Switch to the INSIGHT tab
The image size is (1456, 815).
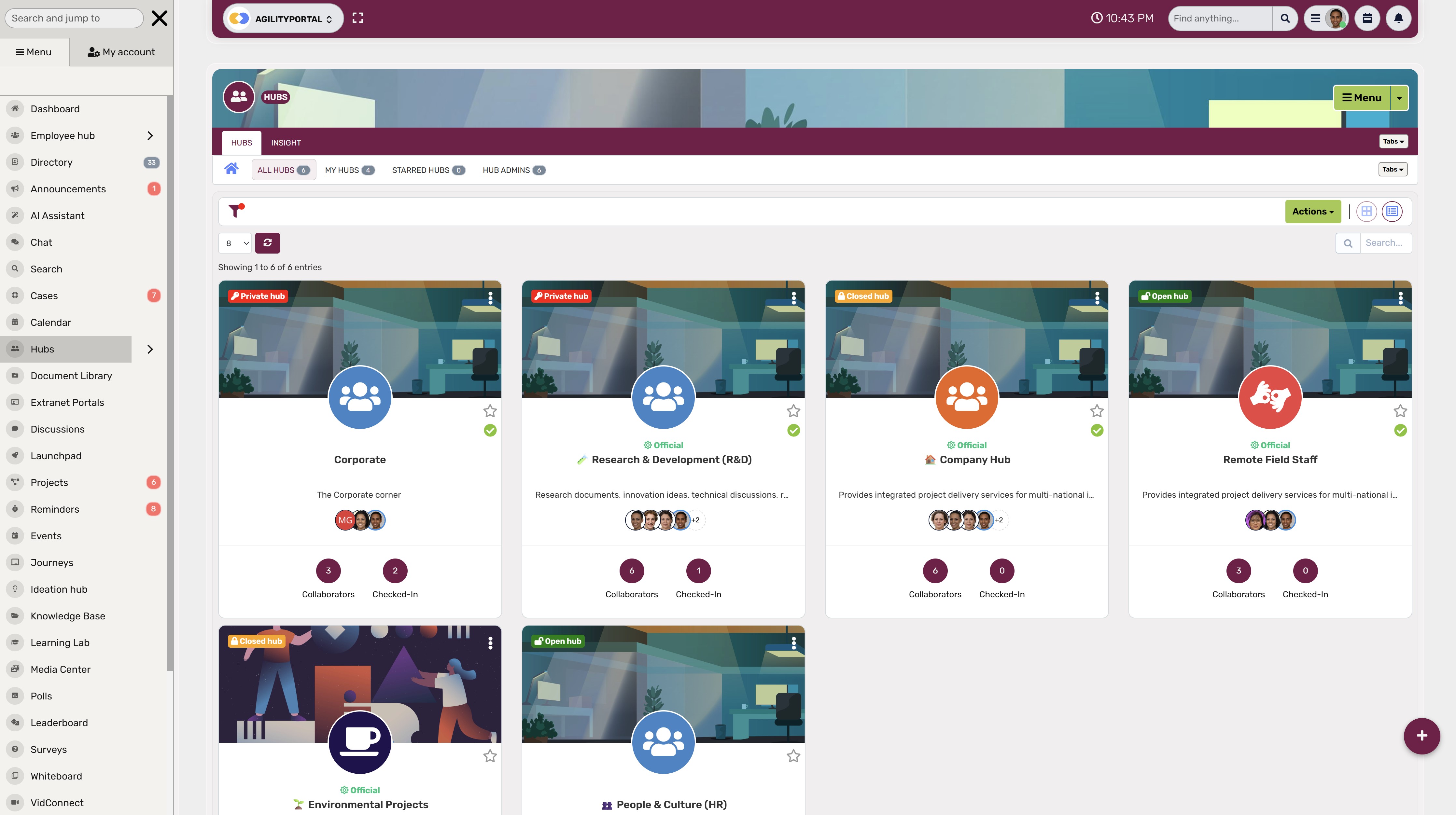pos(286,143)
